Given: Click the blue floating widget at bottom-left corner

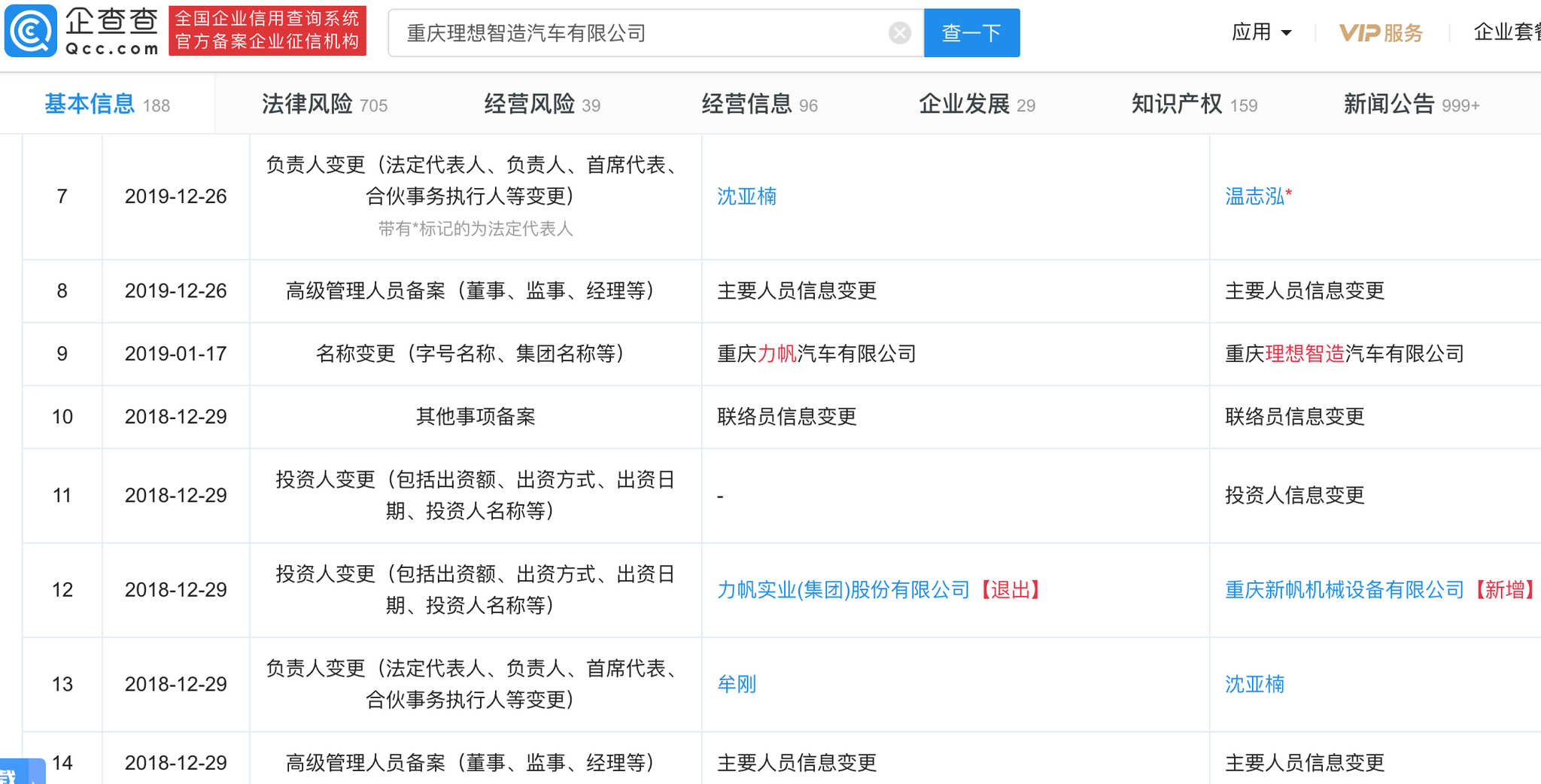Looking at the screenshot, I should pyautogui.click(x=23, y=772).
